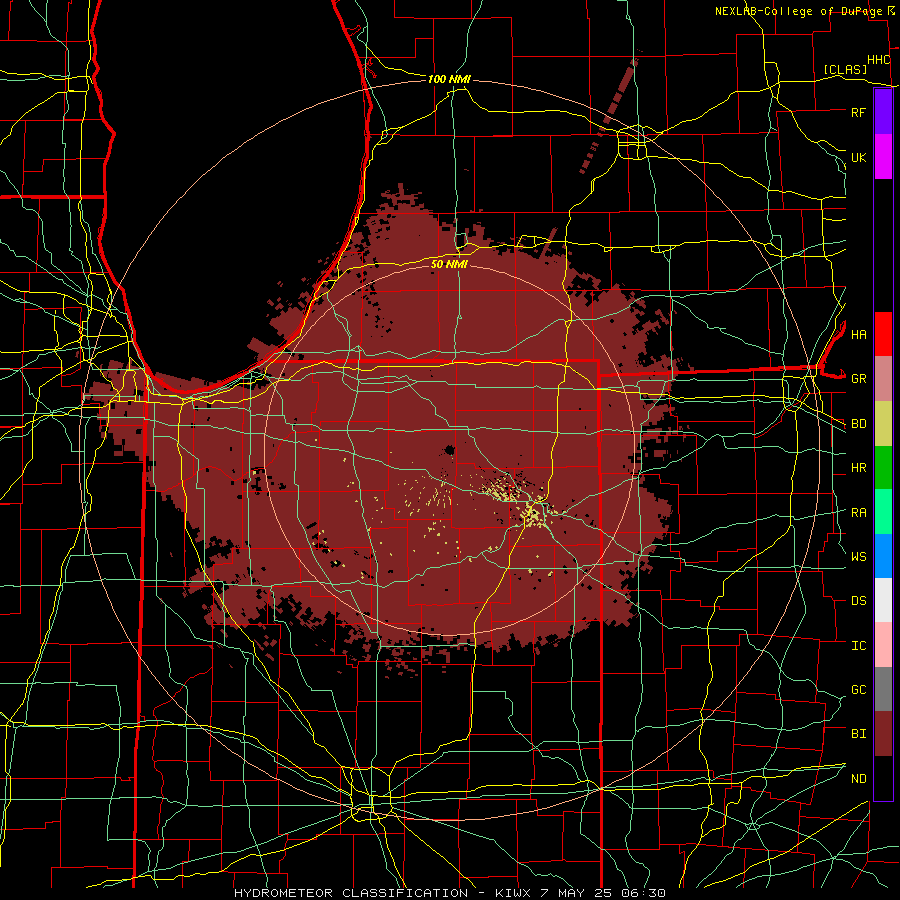Click the HA legend label
This screenshot has width=900, height=900.
[x=859, y=334]
